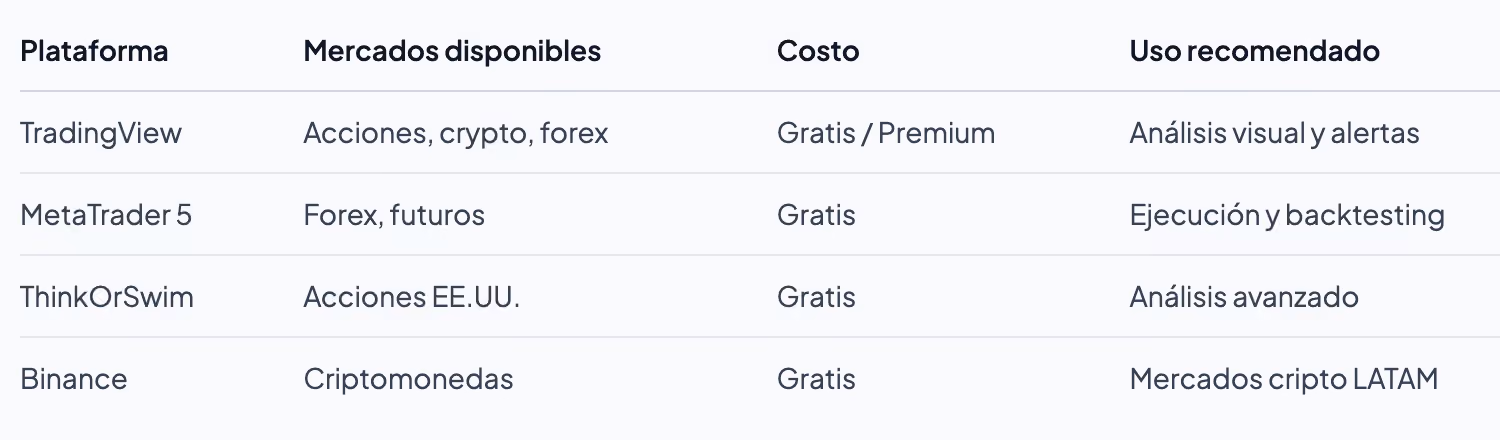Click the Acciones EE.UU. cell
Image resolution: width=1500 pixels, height=440 pixels.
pos(412,297)
